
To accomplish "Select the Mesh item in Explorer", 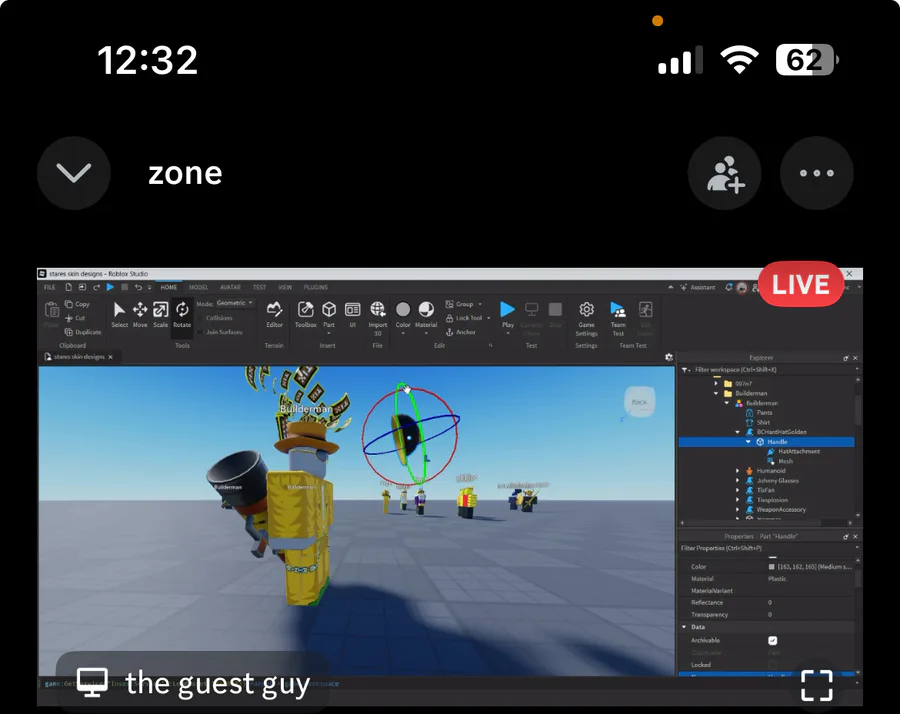I will pos(780,461).
